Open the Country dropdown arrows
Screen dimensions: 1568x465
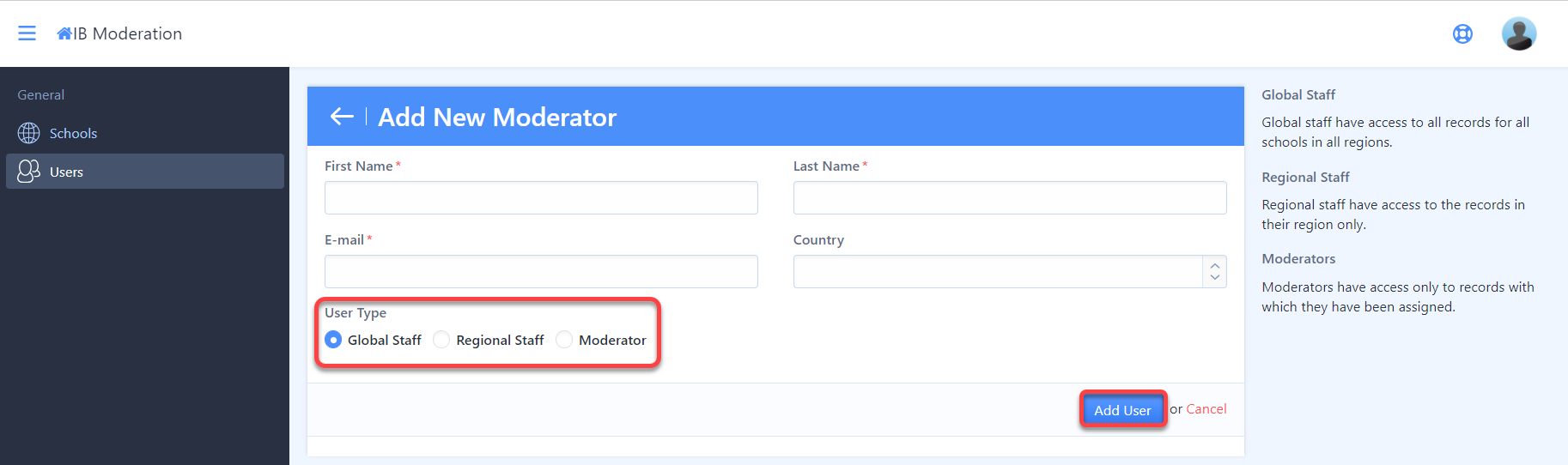point(1214,271)
